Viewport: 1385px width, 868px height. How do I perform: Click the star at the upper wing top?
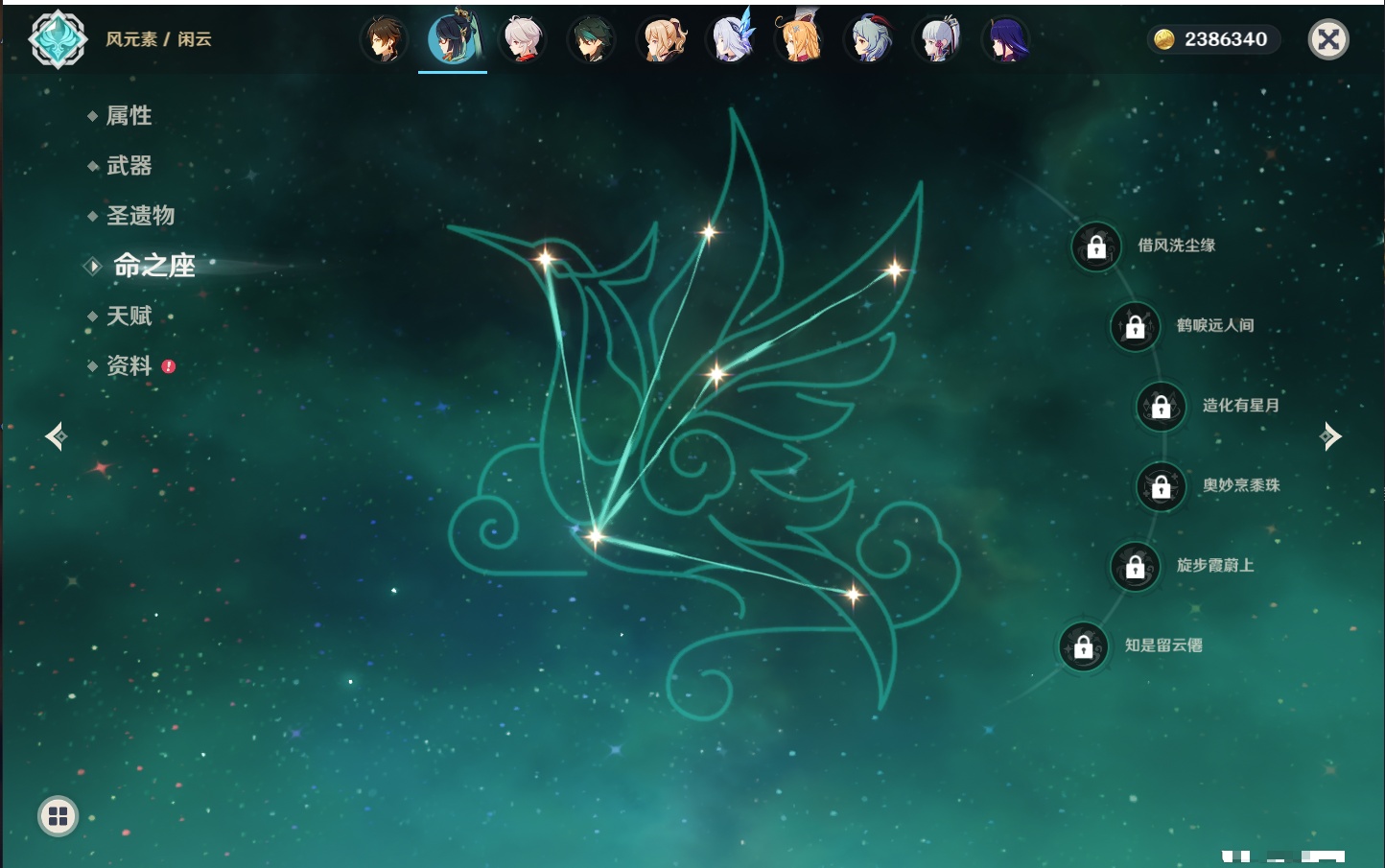[708, 231]
